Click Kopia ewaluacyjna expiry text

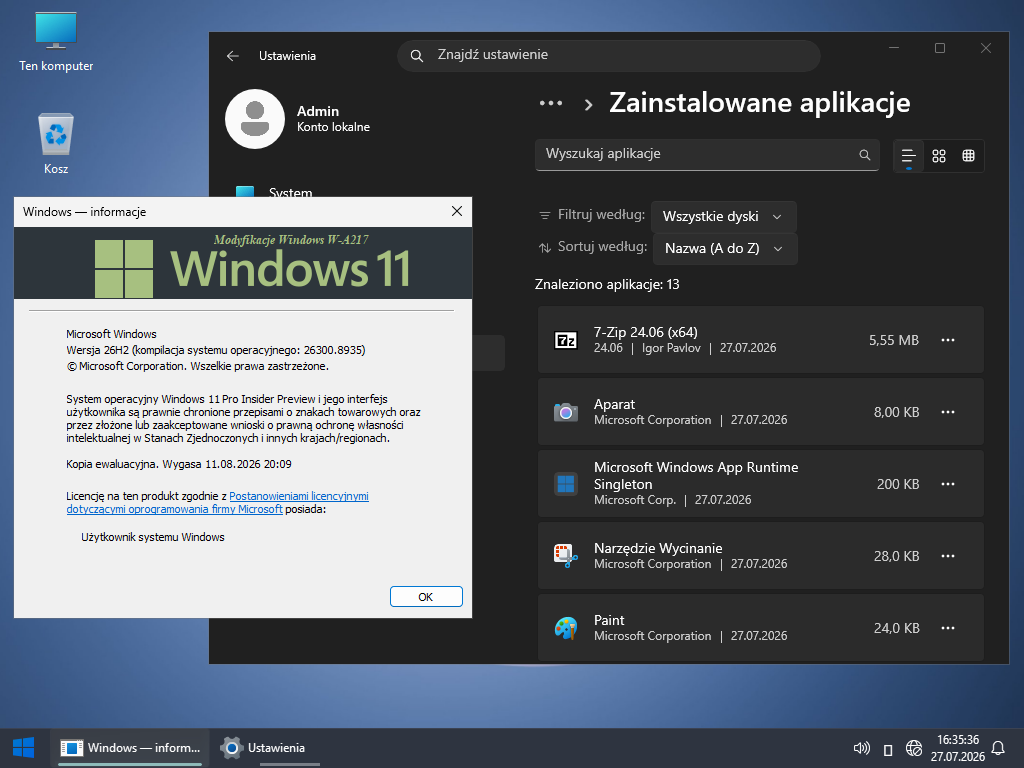click(179, 464)
